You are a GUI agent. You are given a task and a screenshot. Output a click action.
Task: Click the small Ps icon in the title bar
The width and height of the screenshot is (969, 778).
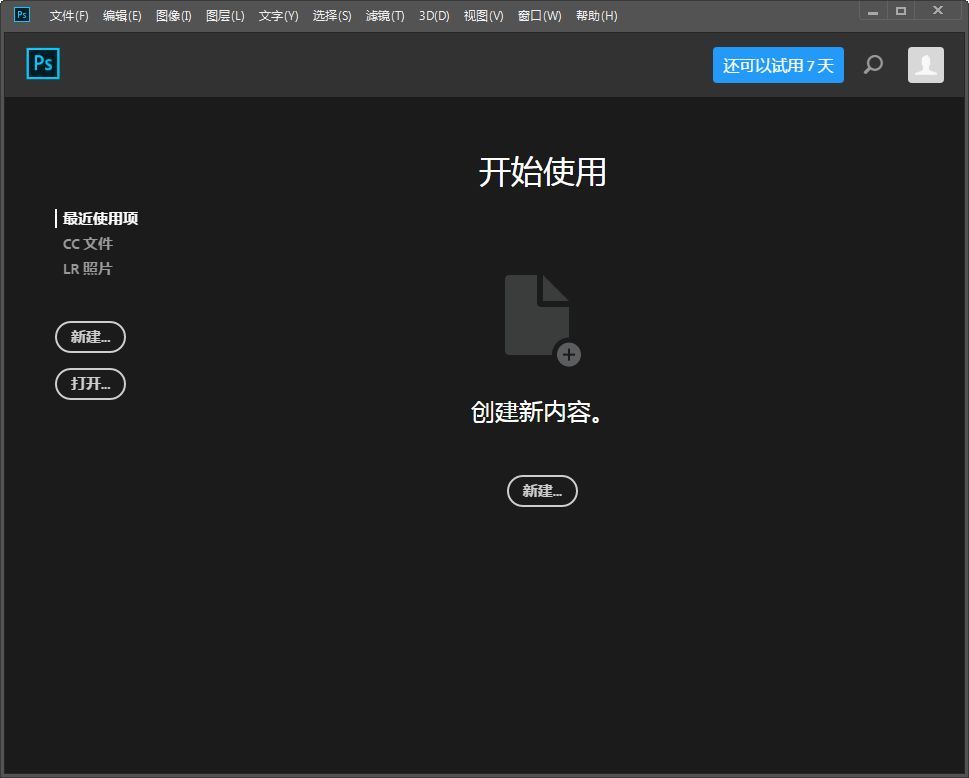pyautogui.click(x=22, y=14)
